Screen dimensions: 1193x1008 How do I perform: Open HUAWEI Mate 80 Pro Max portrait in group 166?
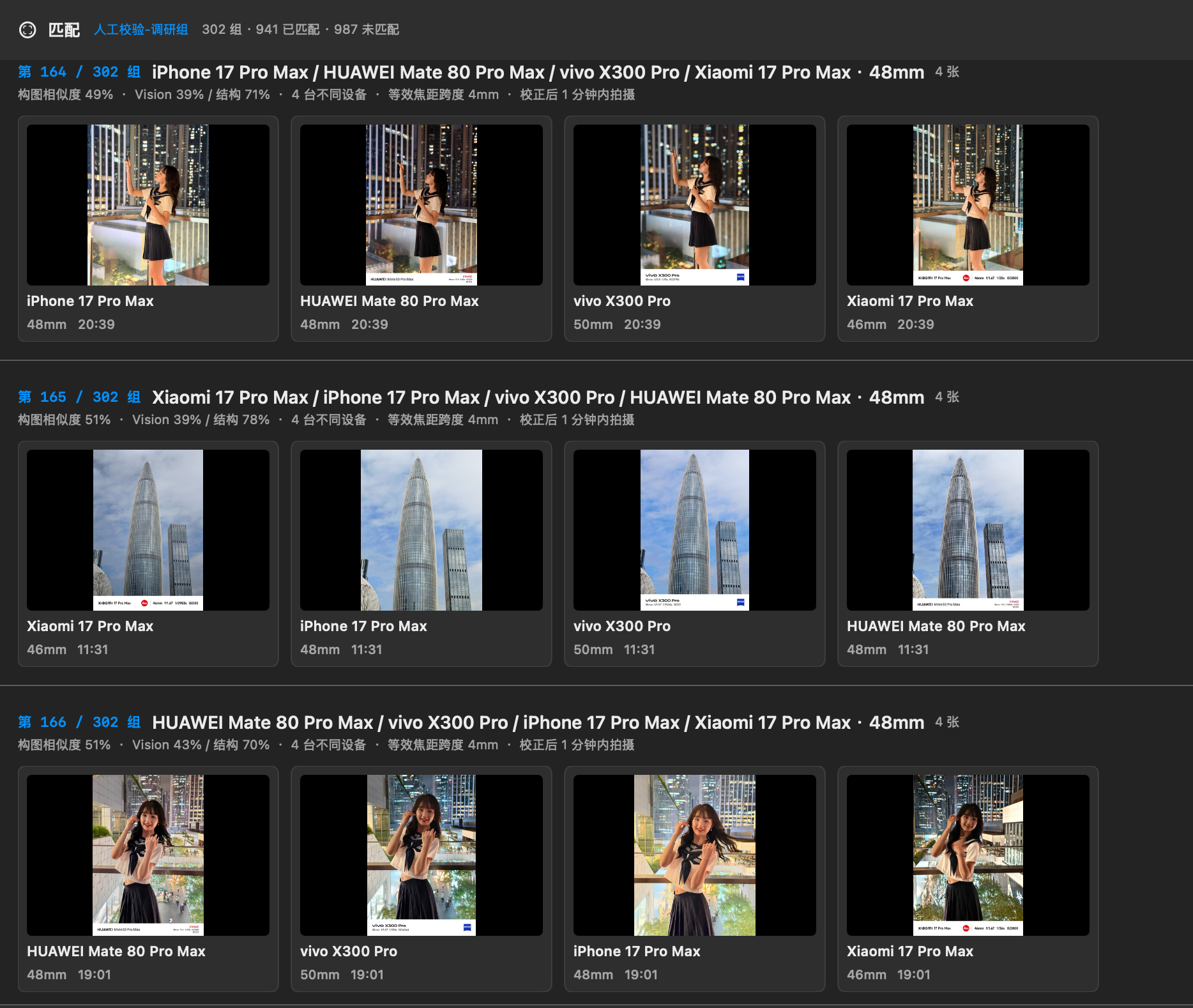[148, 855]
